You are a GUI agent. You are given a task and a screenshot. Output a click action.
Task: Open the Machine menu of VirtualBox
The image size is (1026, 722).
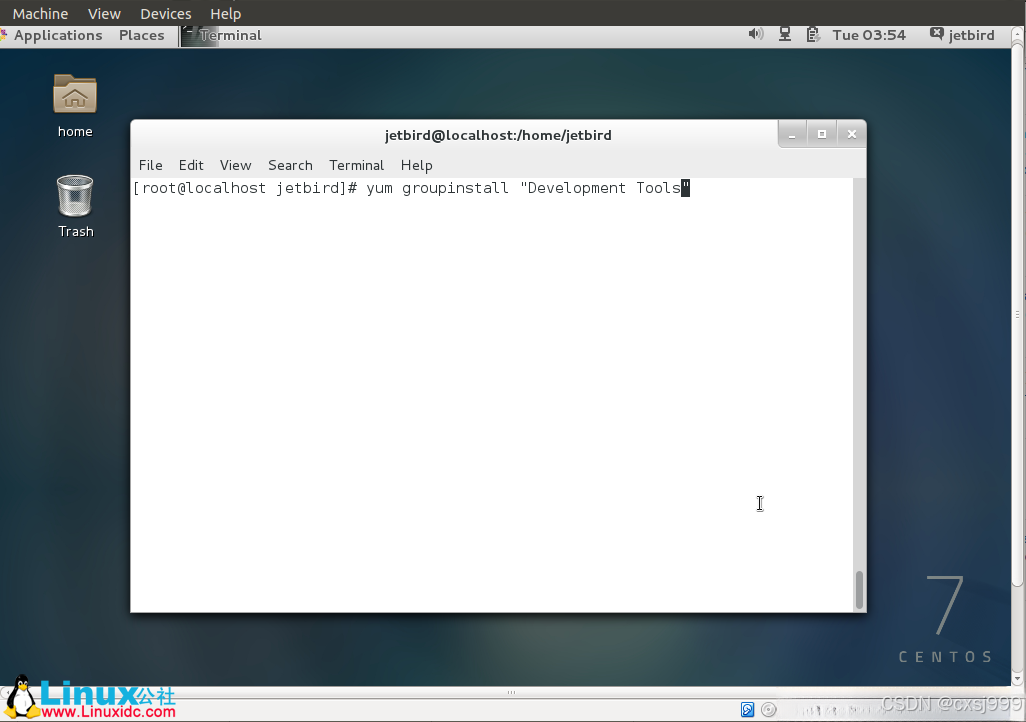tap(40, 13)
